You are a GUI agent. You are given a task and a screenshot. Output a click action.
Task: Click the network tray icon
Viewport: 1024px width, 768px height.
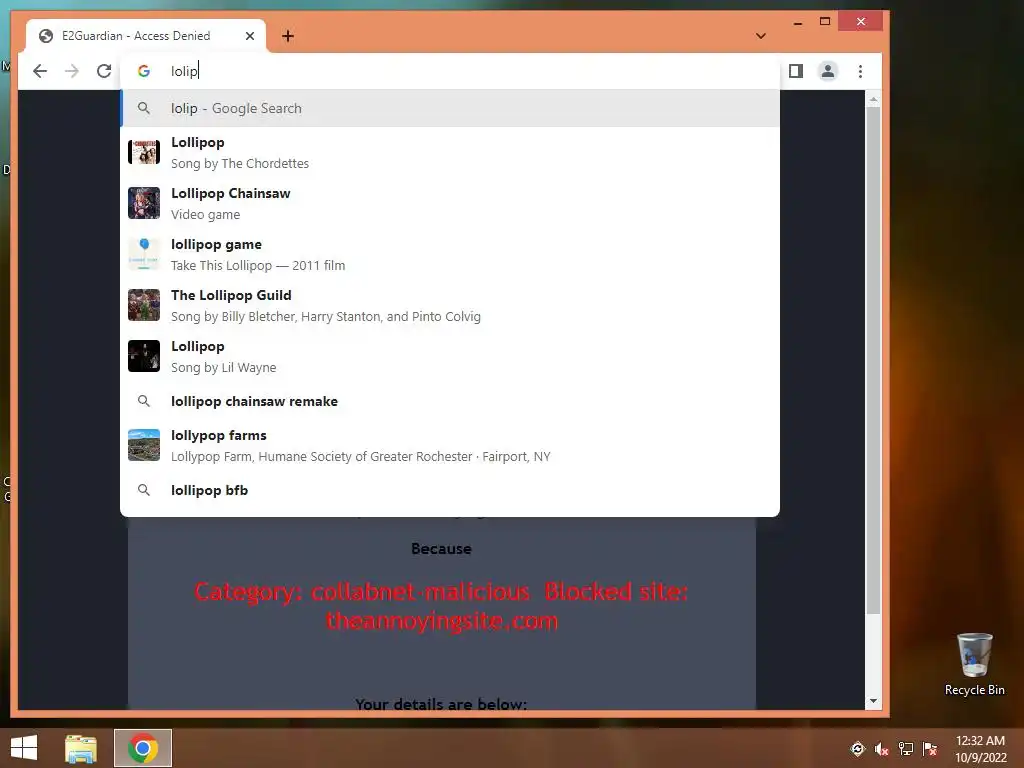(x=906, y=749)
